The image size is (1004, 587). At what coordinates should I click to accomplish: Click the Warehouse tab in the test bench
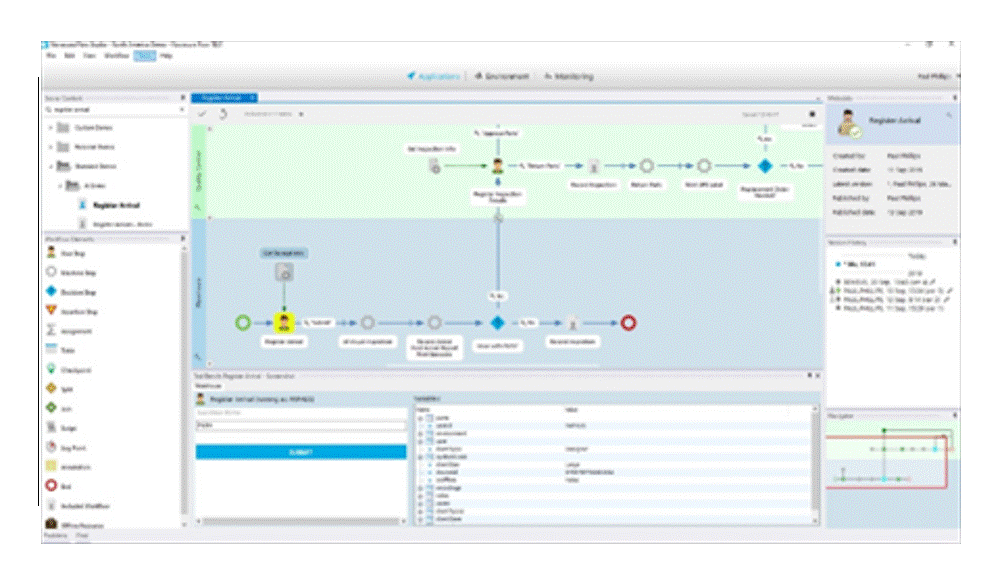click(x=209, y=386)
